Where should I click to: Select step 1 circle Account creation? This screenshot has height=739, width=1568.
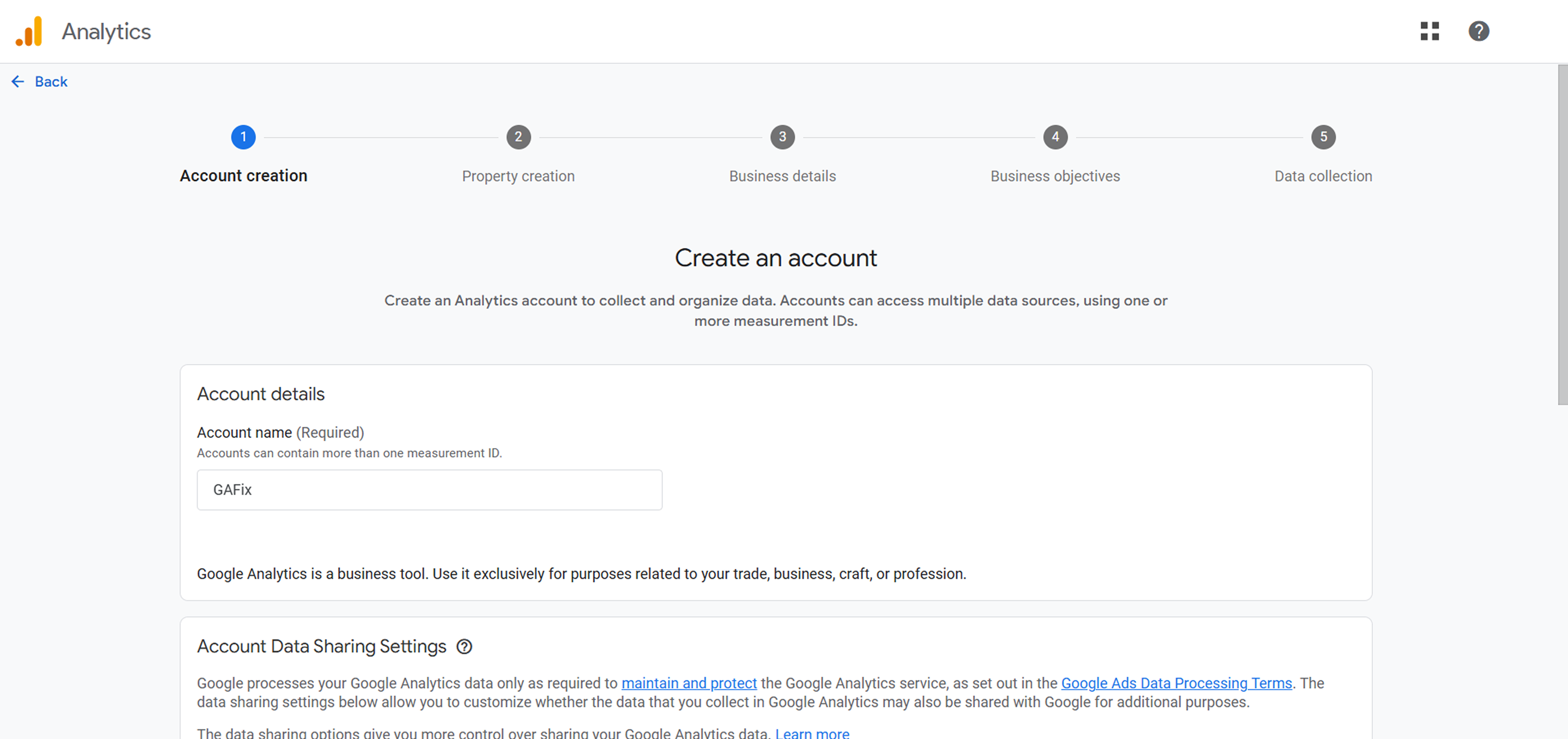click(243, 138)
